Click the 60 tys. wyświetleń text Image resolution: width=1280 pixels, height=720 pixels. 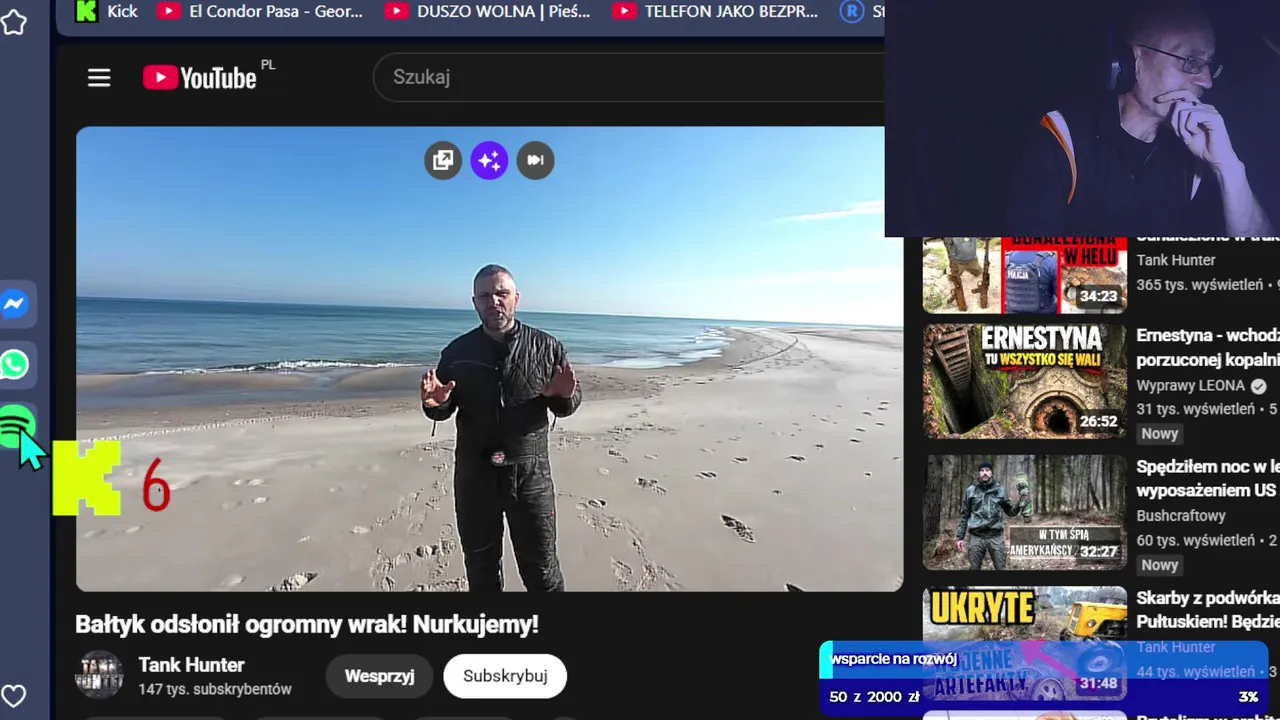[1196, 540]
